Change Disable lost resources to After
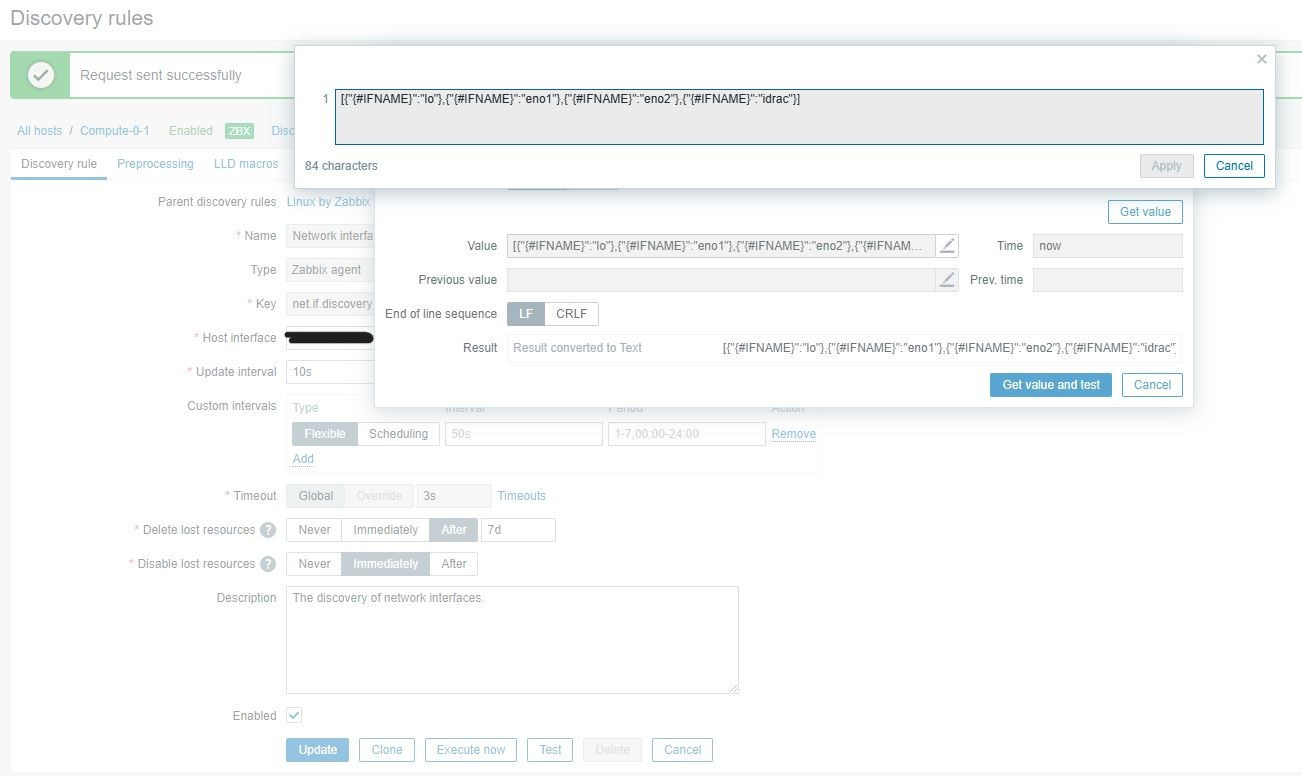 pos(454,564)
